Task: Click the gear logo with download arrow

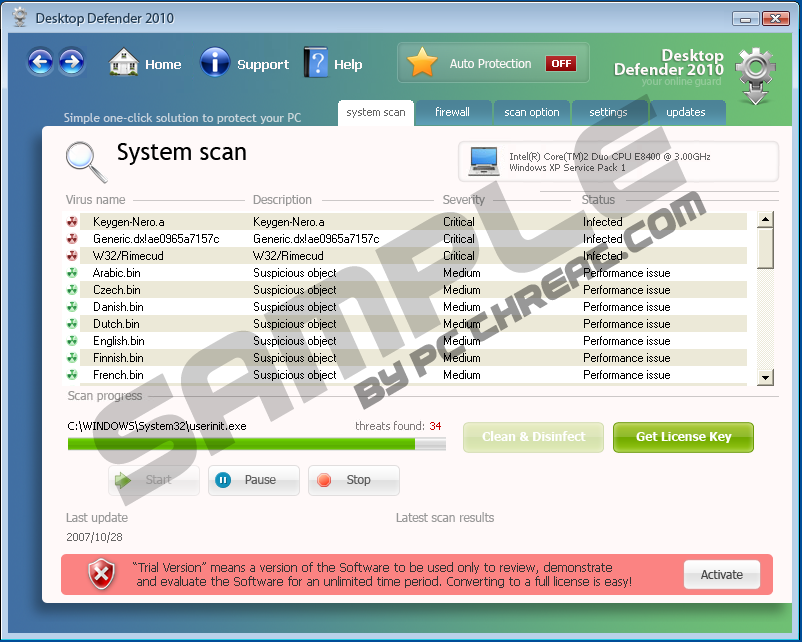Action: tap(755, 75)
